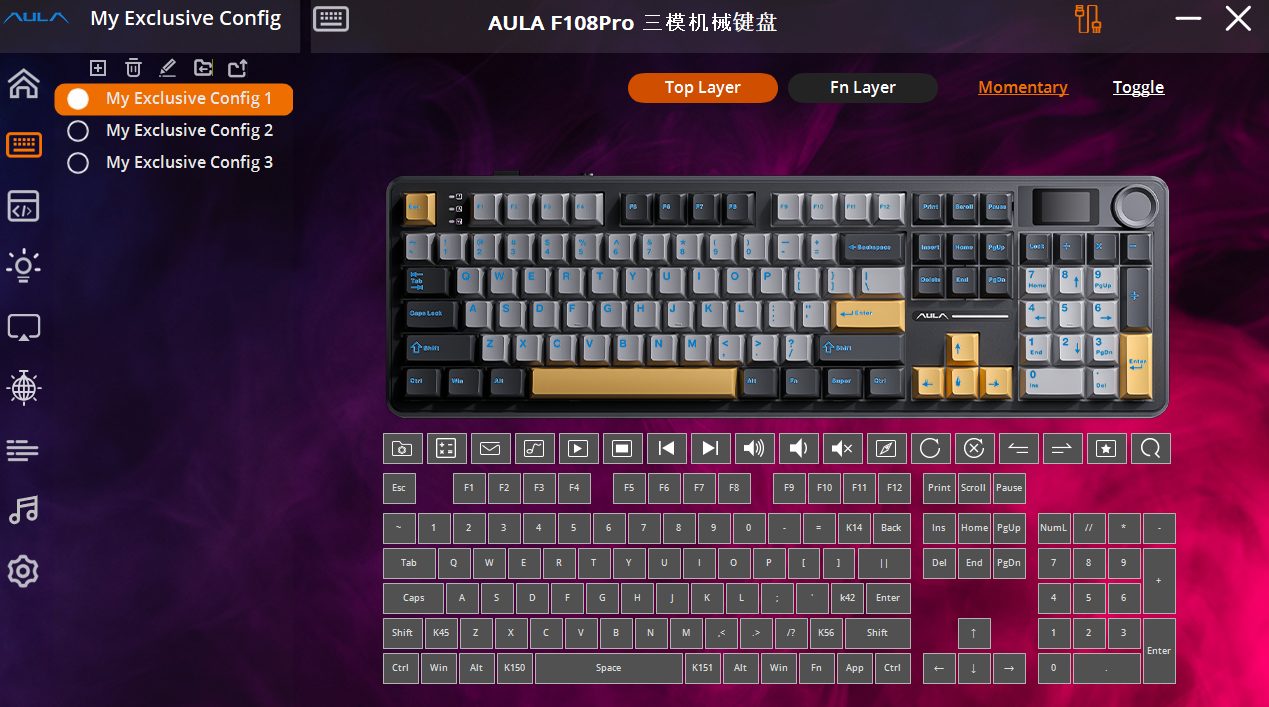Export the config with the share icon

click(x=237, y=68)
